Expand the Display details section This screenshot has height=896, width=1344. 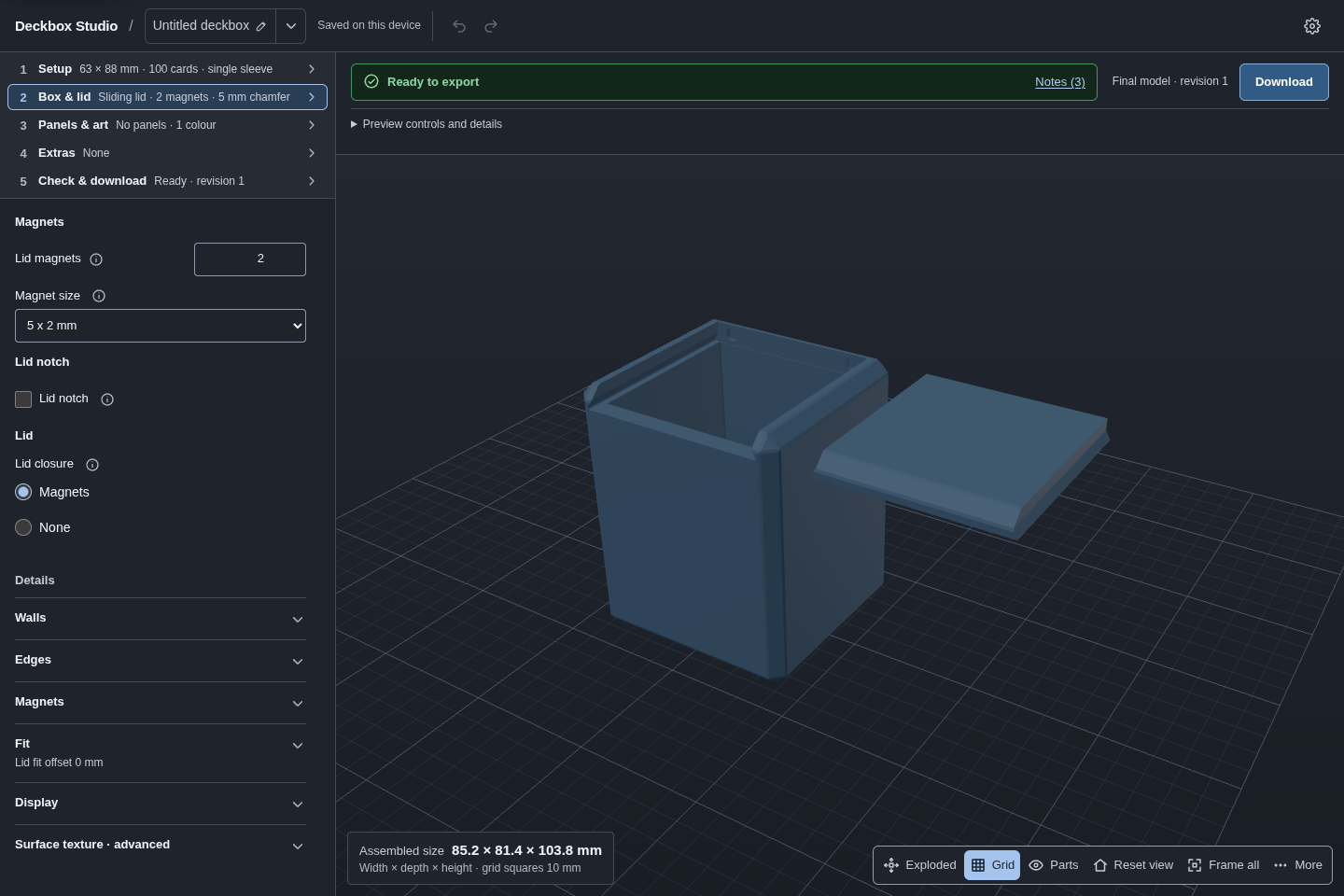tap(161, 804)
